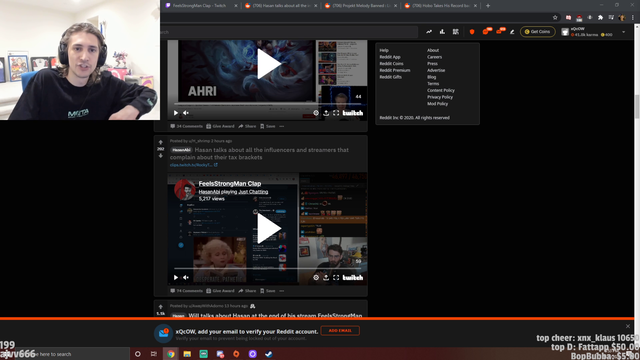Open the All bar-chart icon in Reddit header
Screen dimensions: 640x360
[x=442, y=31]
